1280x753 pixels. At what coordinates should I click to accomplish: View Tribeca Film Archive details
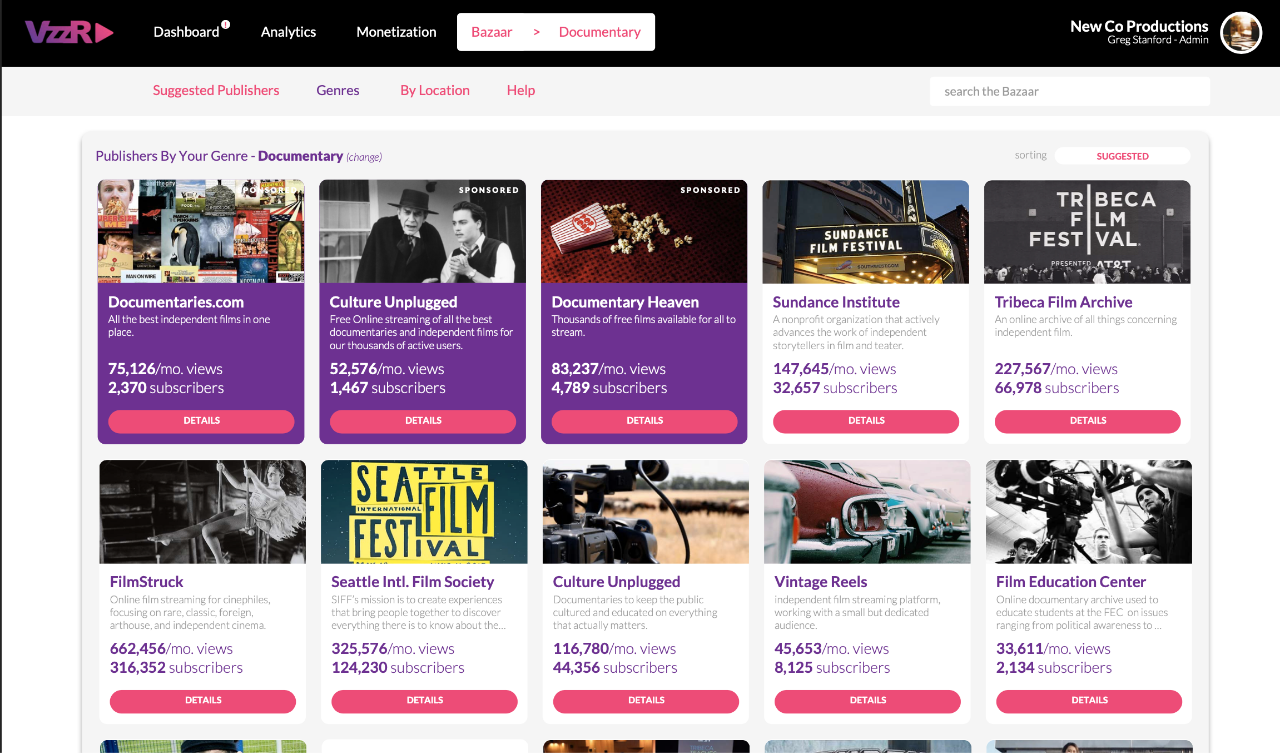click(1088, 421)
